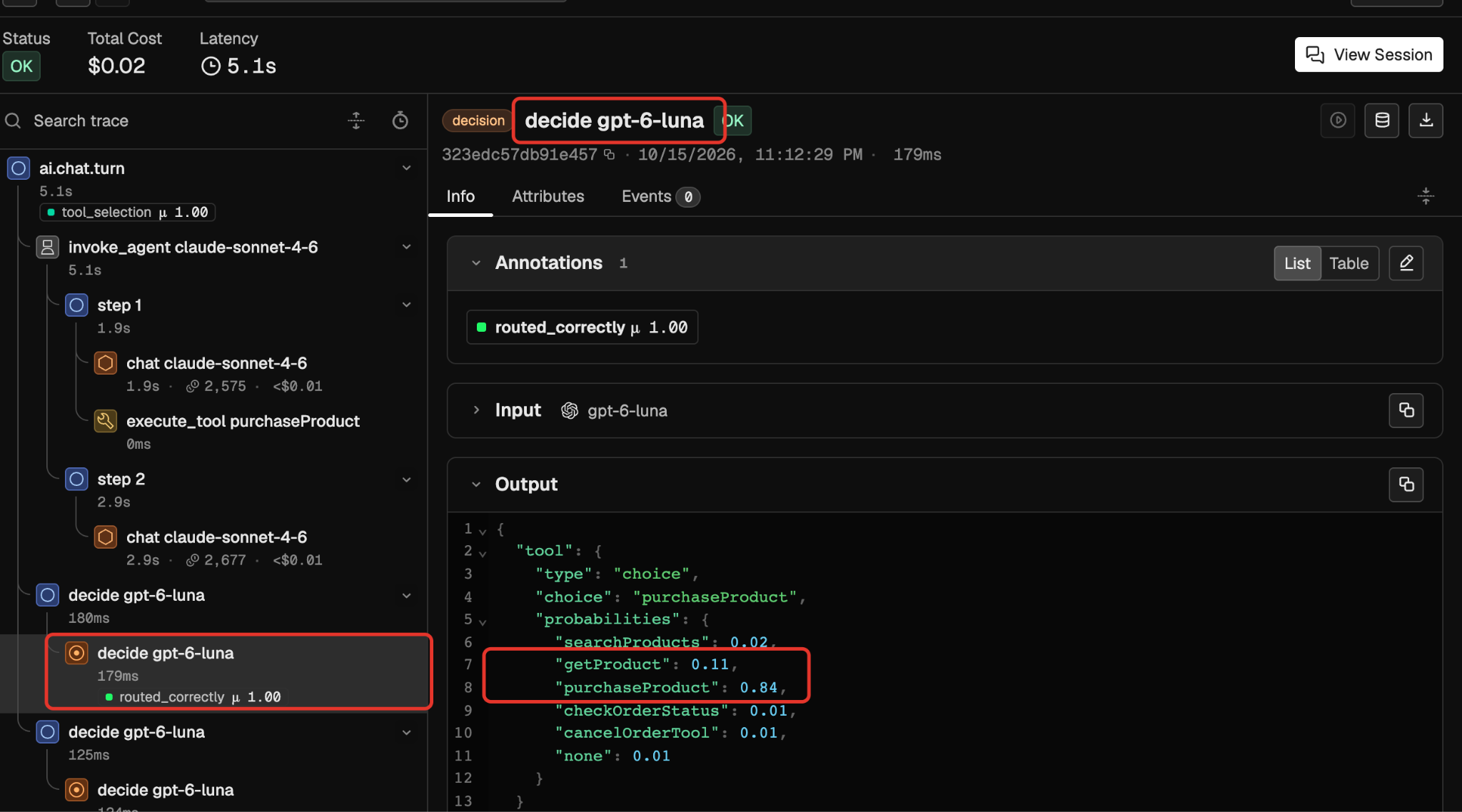Download the span via download icon
Screen dimensions: 1462x812
[x=1426, y=120]
